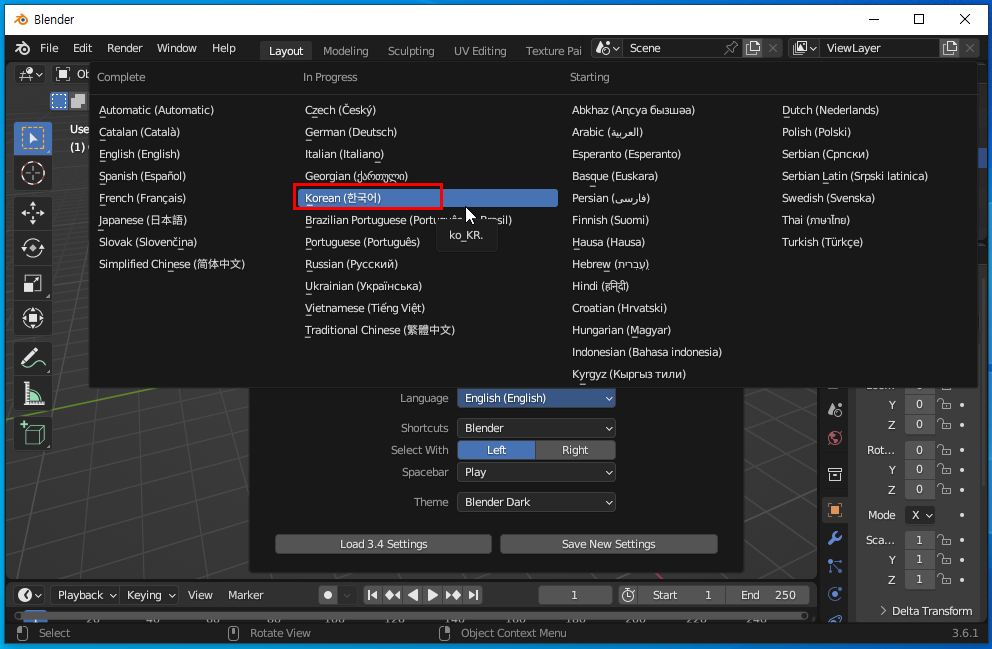The image size is (992, 649).
Task: Choose Left for Select With
Action: (496, 450)
